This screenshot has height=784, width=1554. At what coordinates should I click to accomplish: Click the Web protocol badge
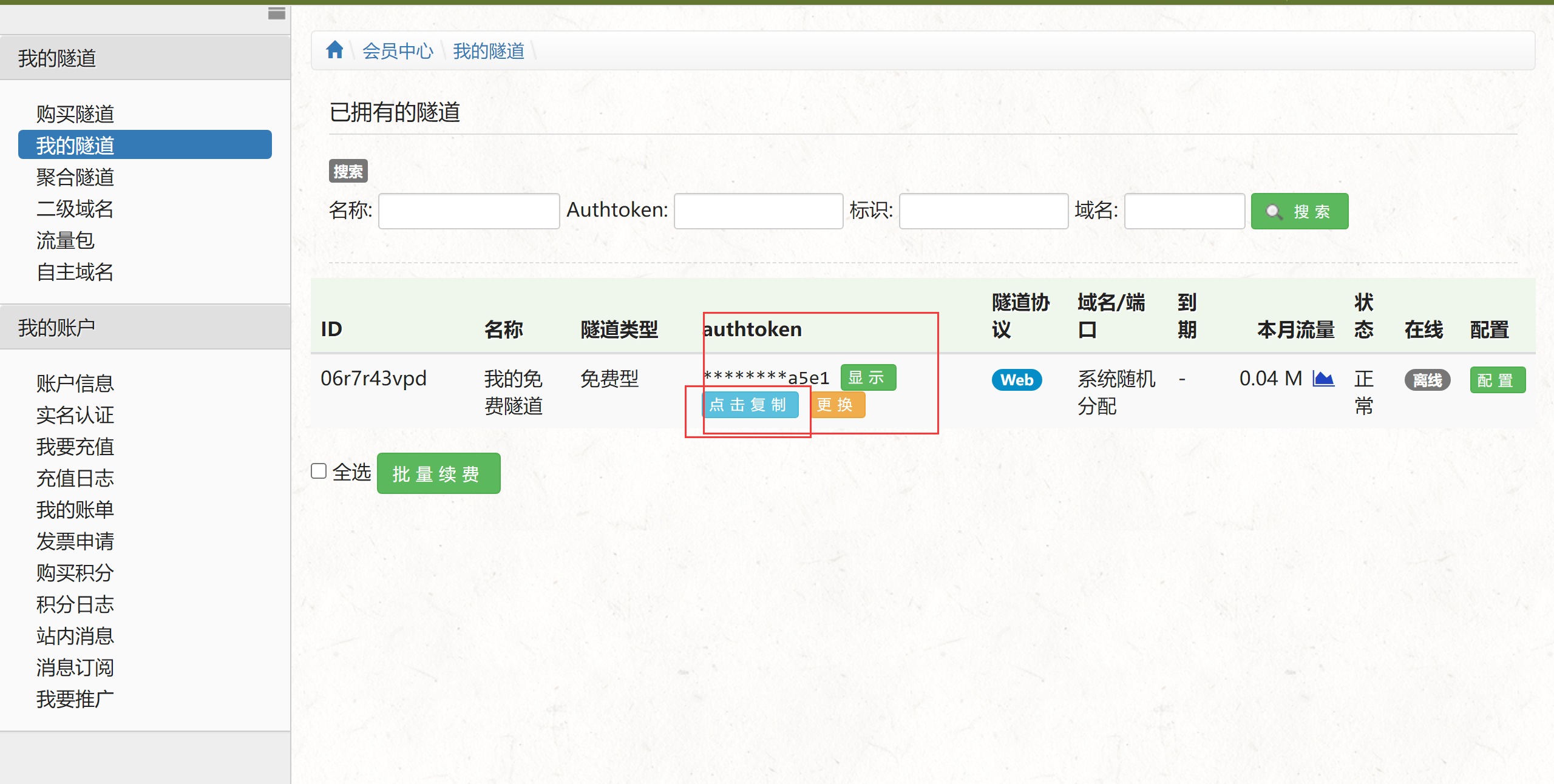click(1016, 380)
